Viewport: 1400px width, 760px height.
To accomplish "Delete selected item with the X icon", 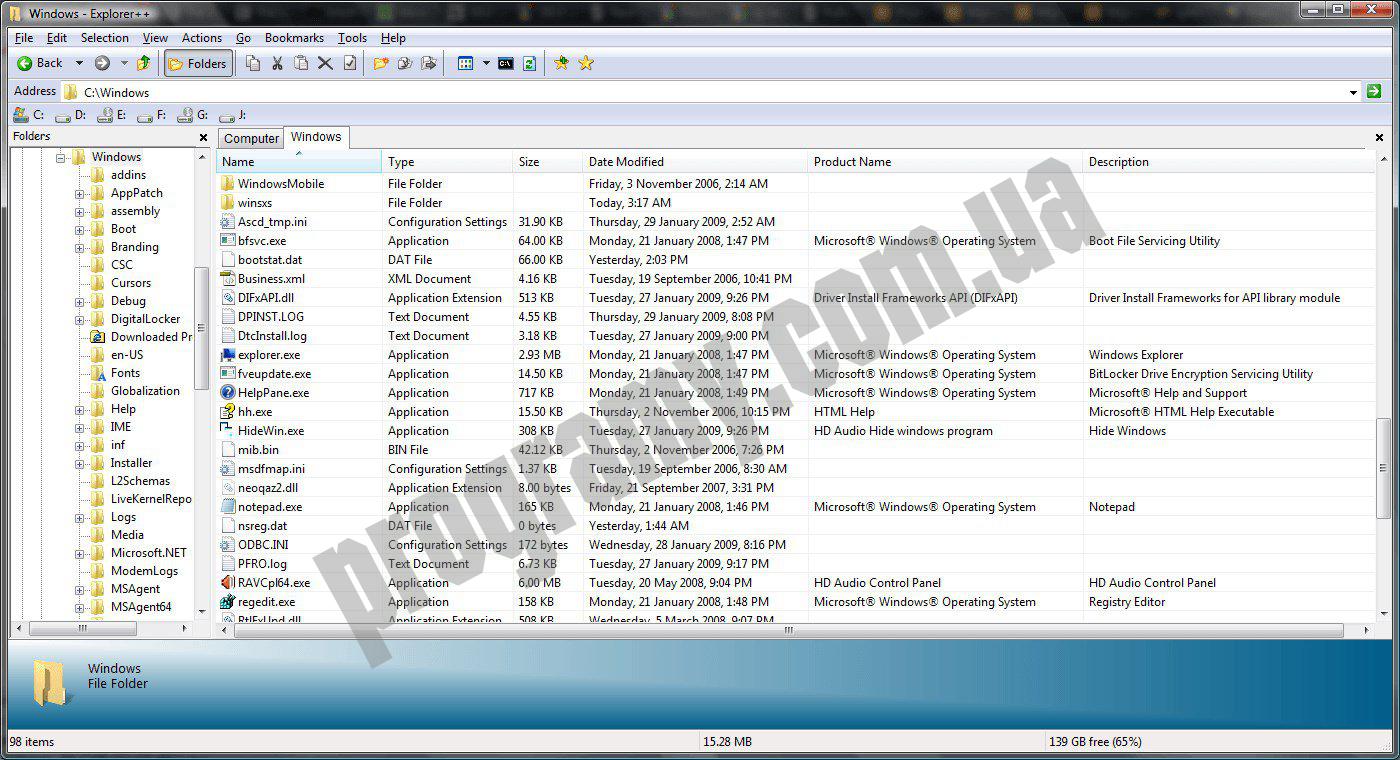I will click(325, 63).
